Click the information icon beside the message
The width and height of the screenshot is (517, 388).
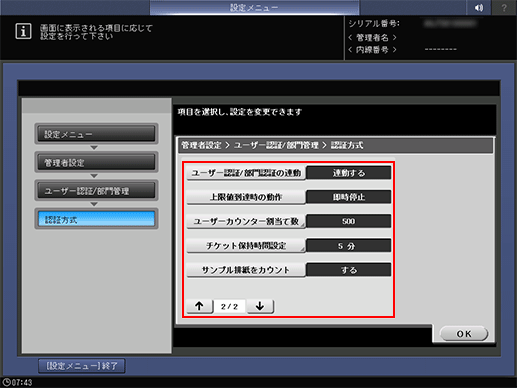coord(23,32)
